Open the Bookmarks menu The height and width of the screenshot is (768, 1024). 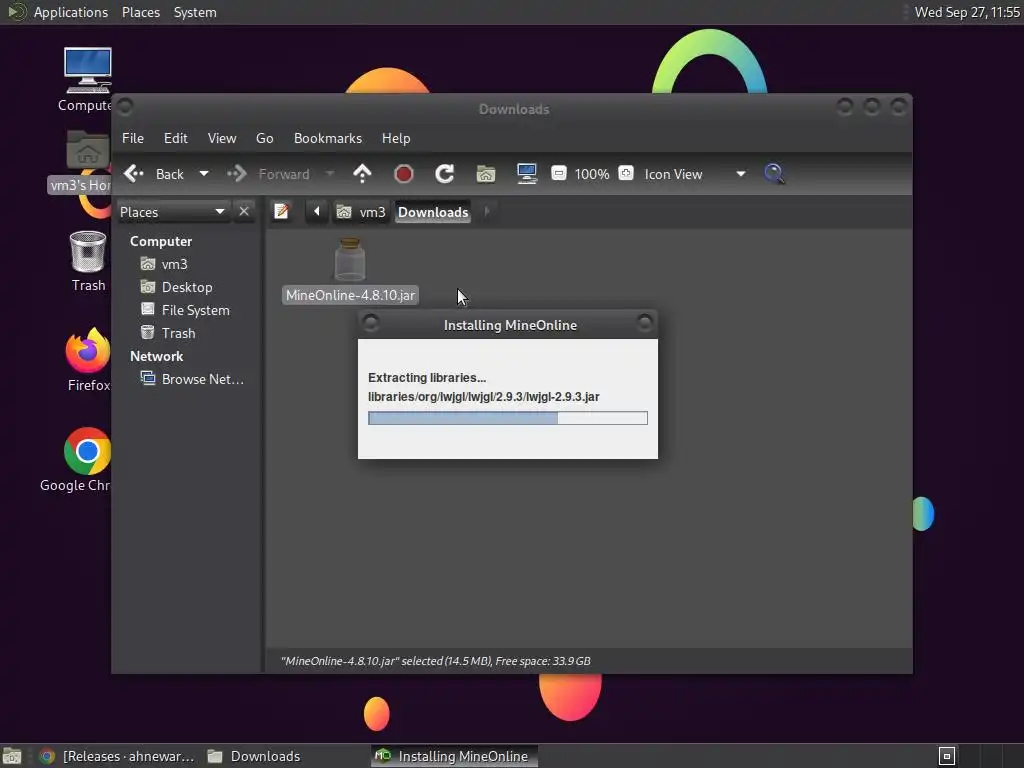click(328, 138)
